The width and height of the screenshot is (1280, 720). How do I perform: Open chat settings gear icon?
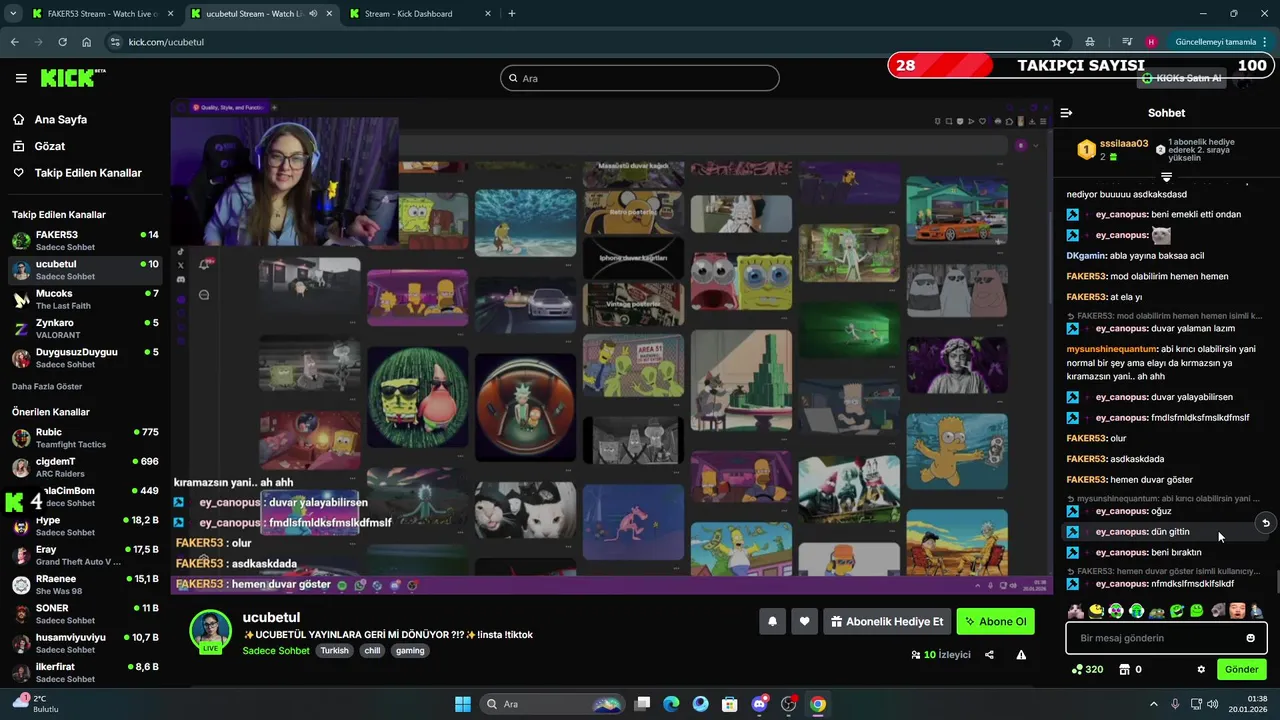(x=1201, y=669)
